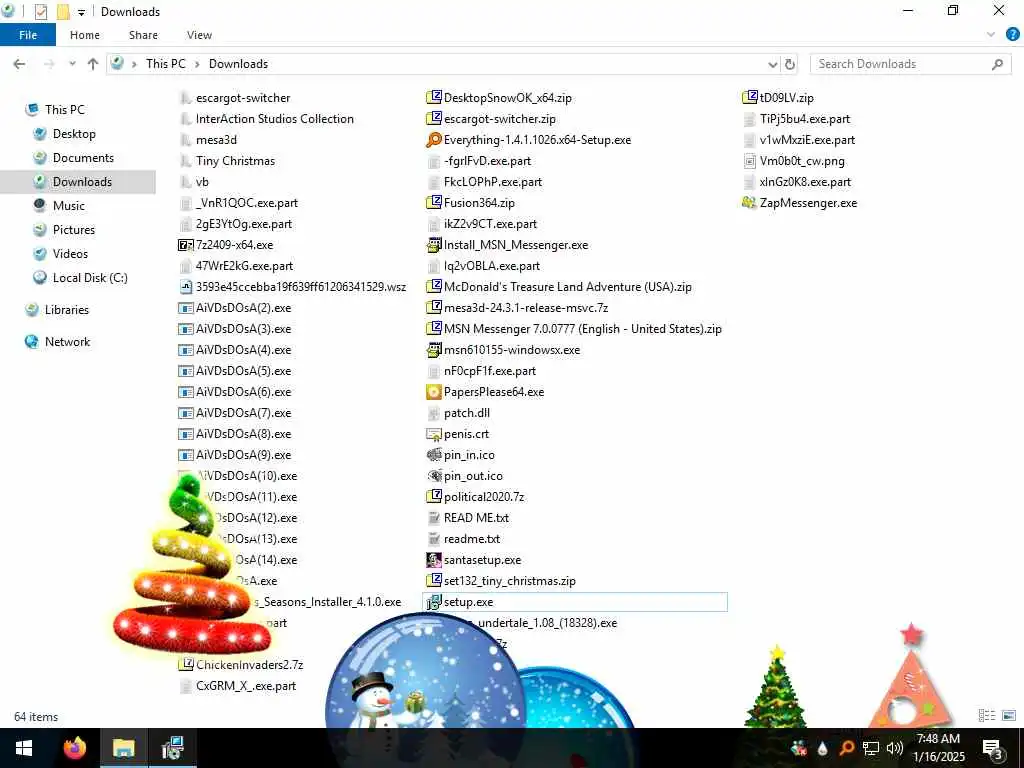The width and height of the screenshot is (1024, 768).
Task: Select the setup.exe installer icon
Action: coord(434,602)
